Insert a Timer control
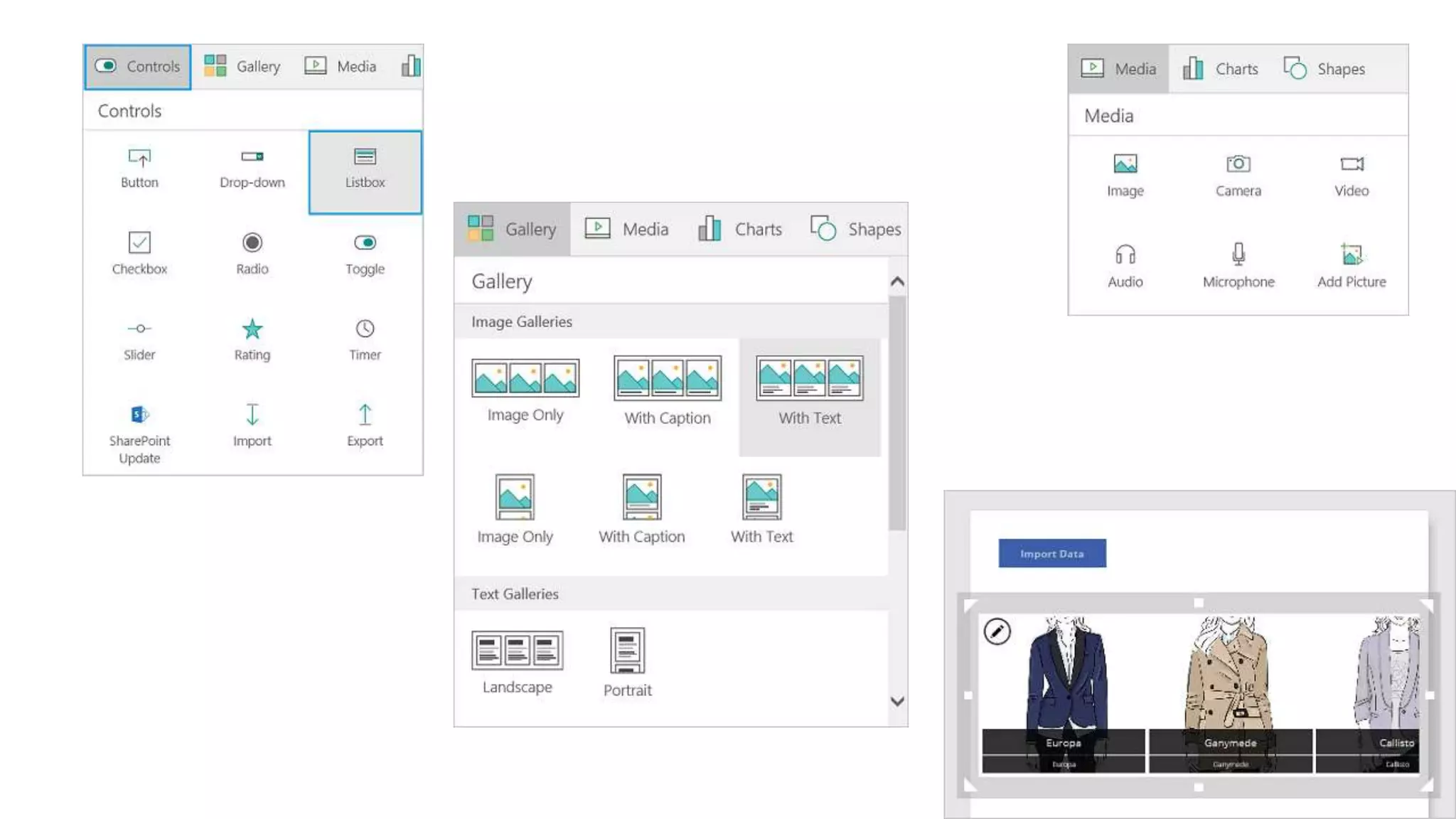The image size is (1456, 819). tap(365, 339)
